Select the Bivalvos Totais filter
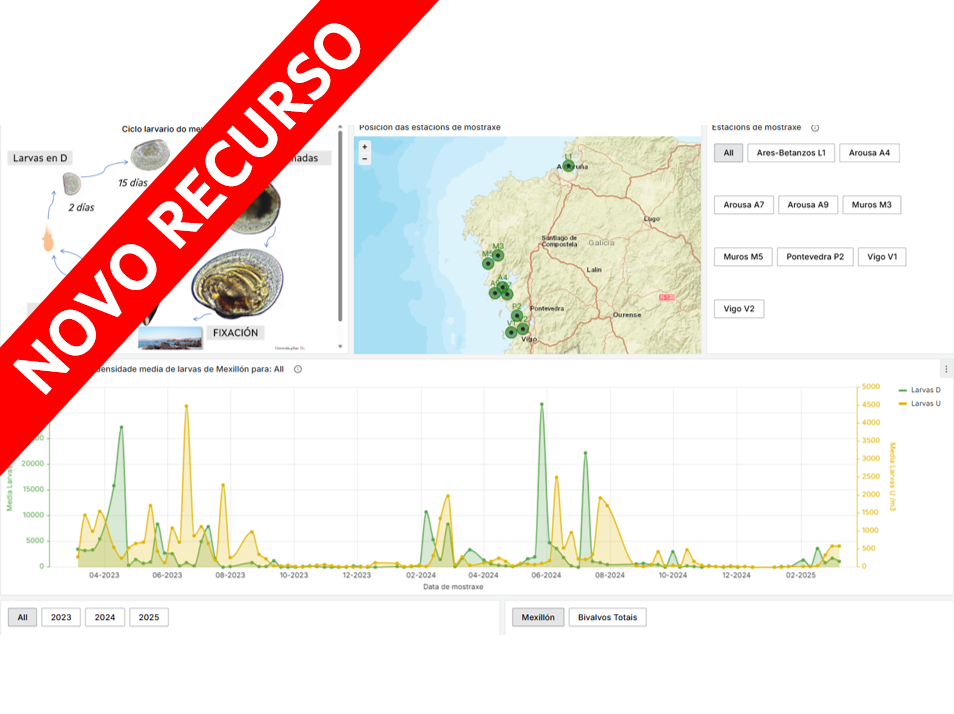Viewport: 954px width, 714px height. tap(607, 618)
